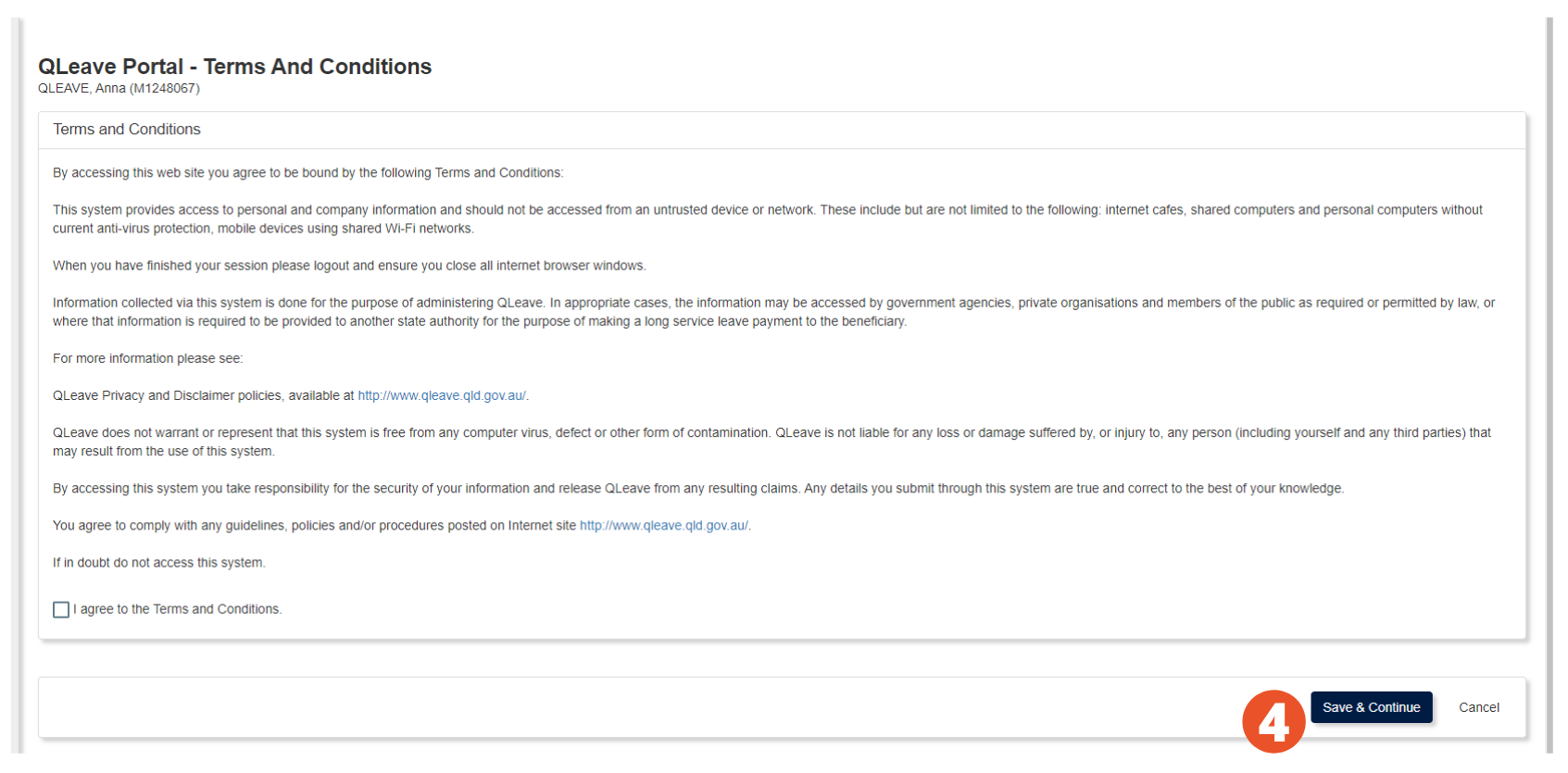Click the 'For more information please see:' text
The height and width of the screenshot is (773, 1568).
(147, 358)
